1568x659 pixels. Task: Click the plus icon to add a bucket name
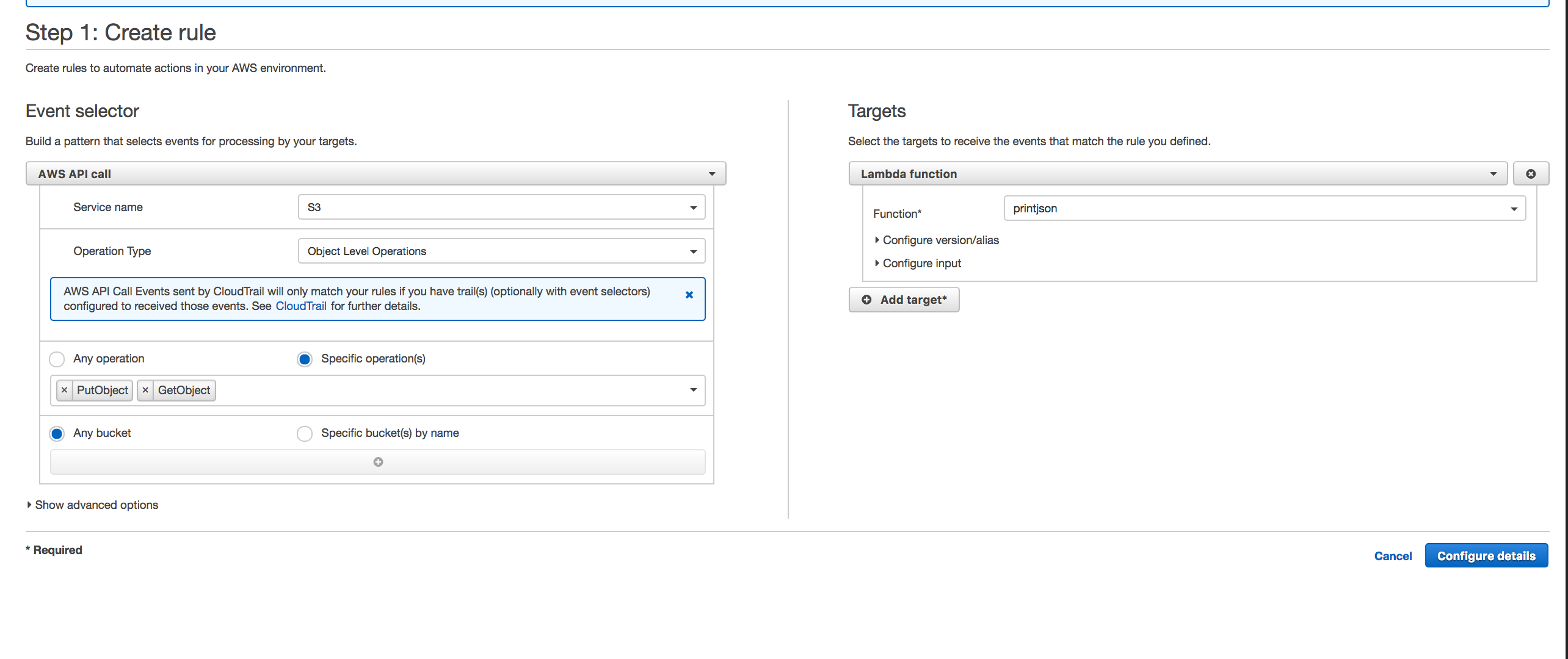(x=377, y=462)
